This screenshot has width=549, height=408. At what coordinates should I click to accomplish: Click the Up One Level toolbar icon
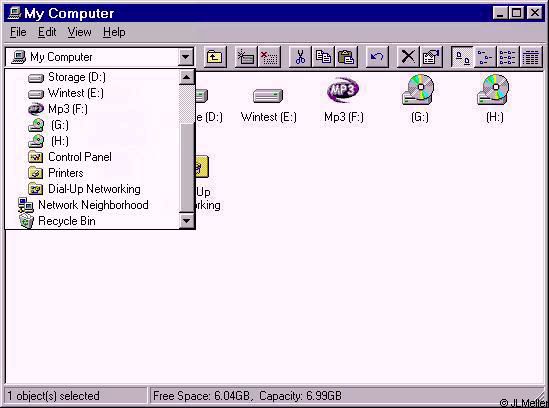215,57
